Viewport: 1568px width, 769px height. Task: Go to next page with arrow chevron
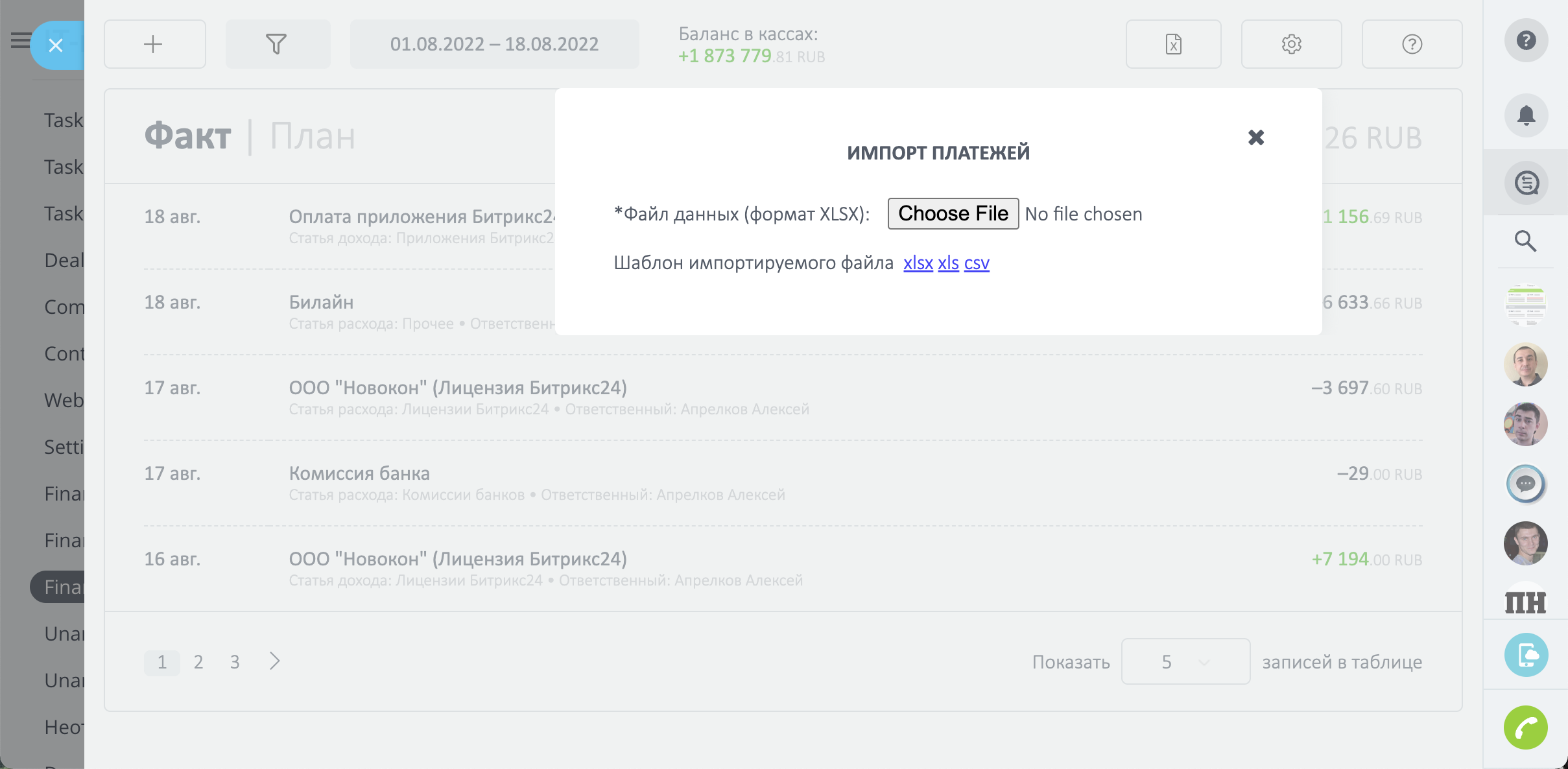point(275,661)
